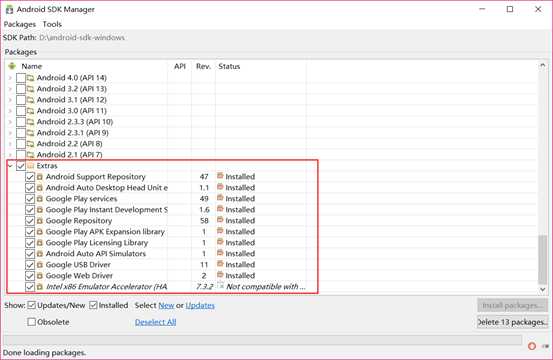Expand the Android 3.1 (API 12) node
Image resolution: width=553 pixels, height=360 pixels.
[x=10, y=100]
